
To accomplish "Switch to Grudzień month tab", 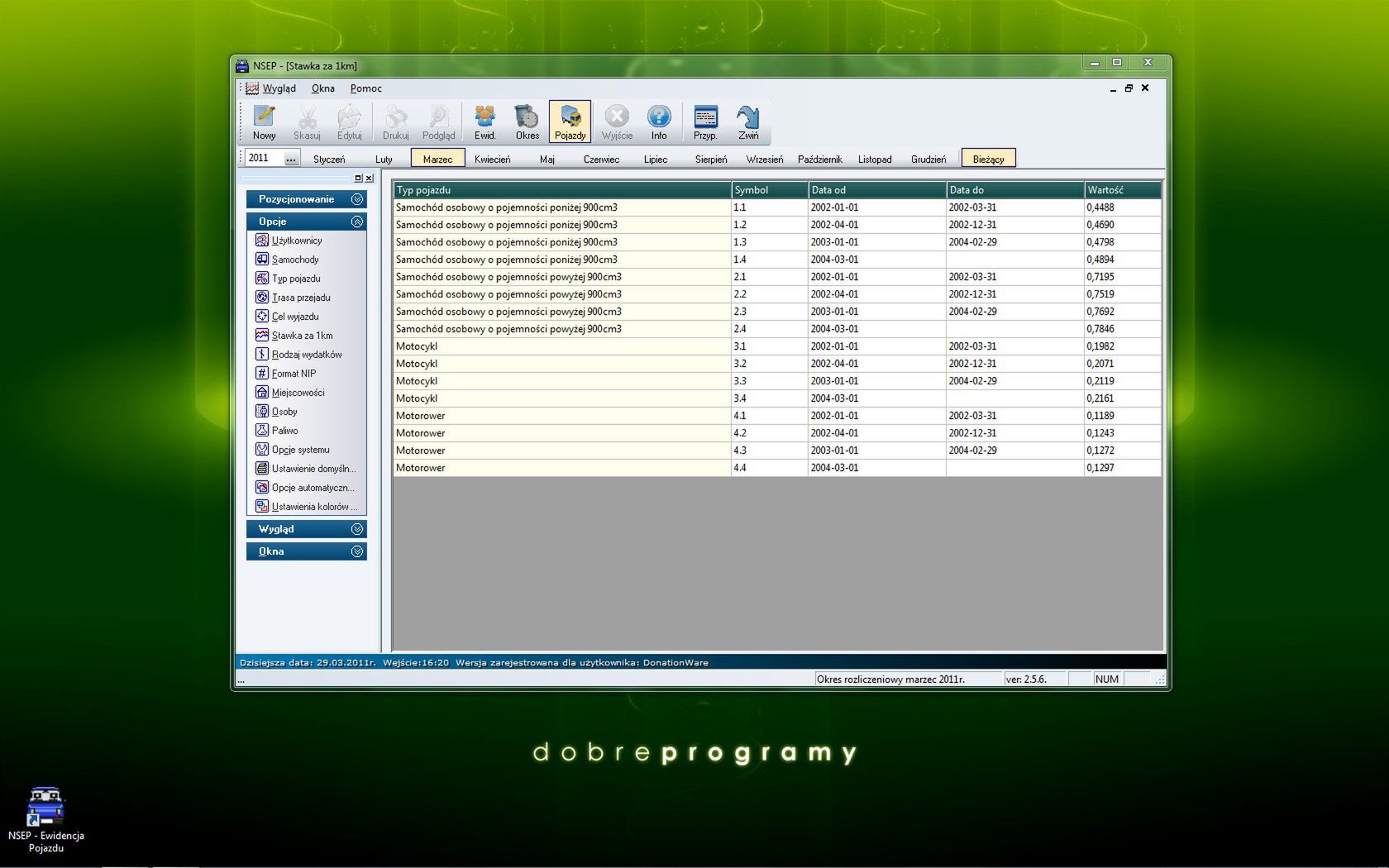I will coord(928,159).
